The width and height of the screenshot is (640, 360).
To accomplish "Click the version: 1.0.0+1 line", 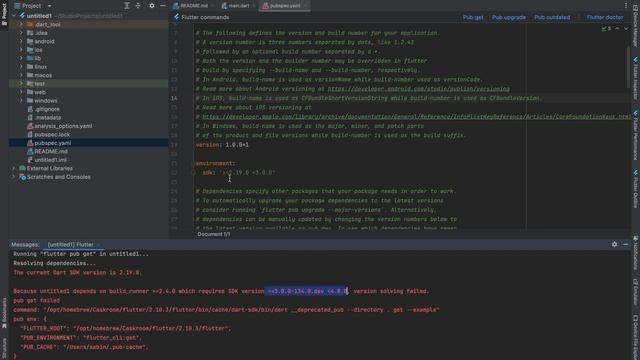I will 222,144.
